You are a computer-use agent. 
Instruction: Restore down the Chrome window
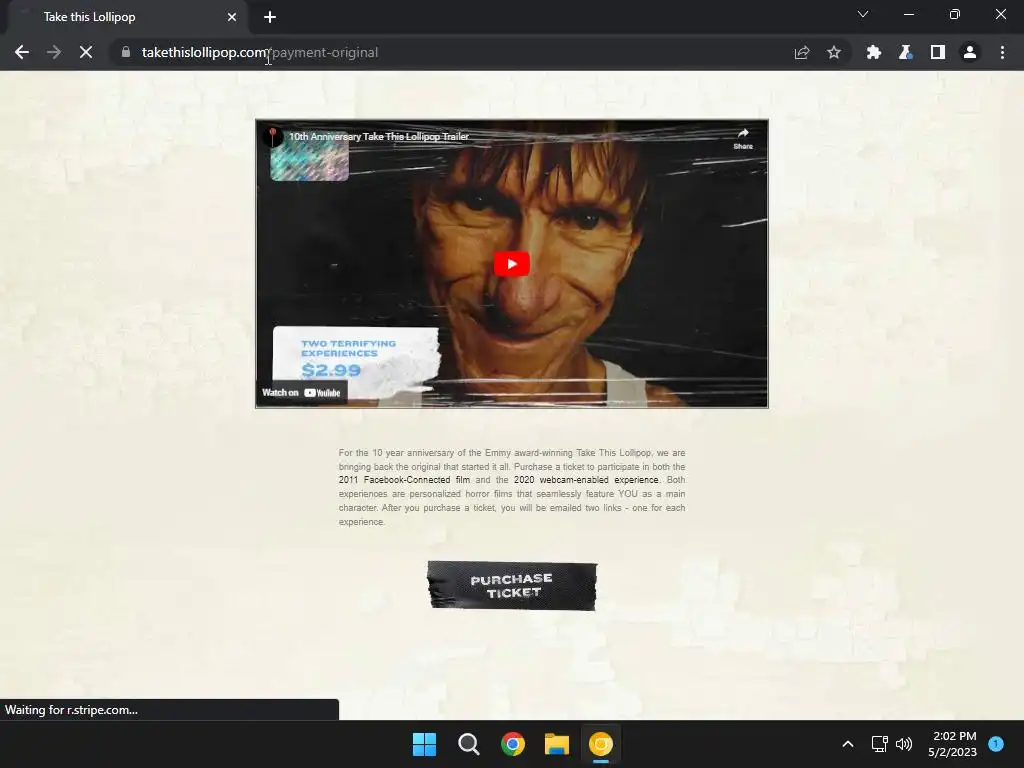point(955,14)
